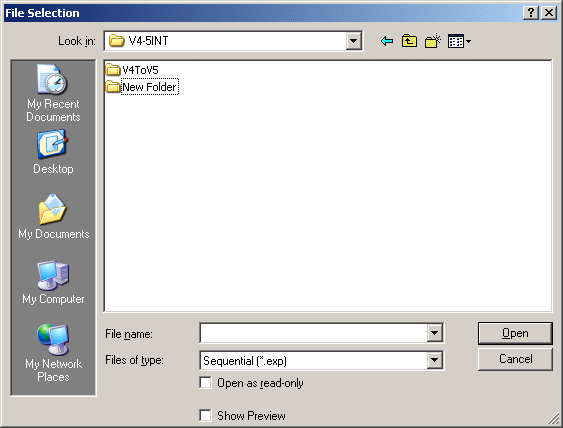
Task: Go back using the blue arrow icon
Action: tap(387, 41)
